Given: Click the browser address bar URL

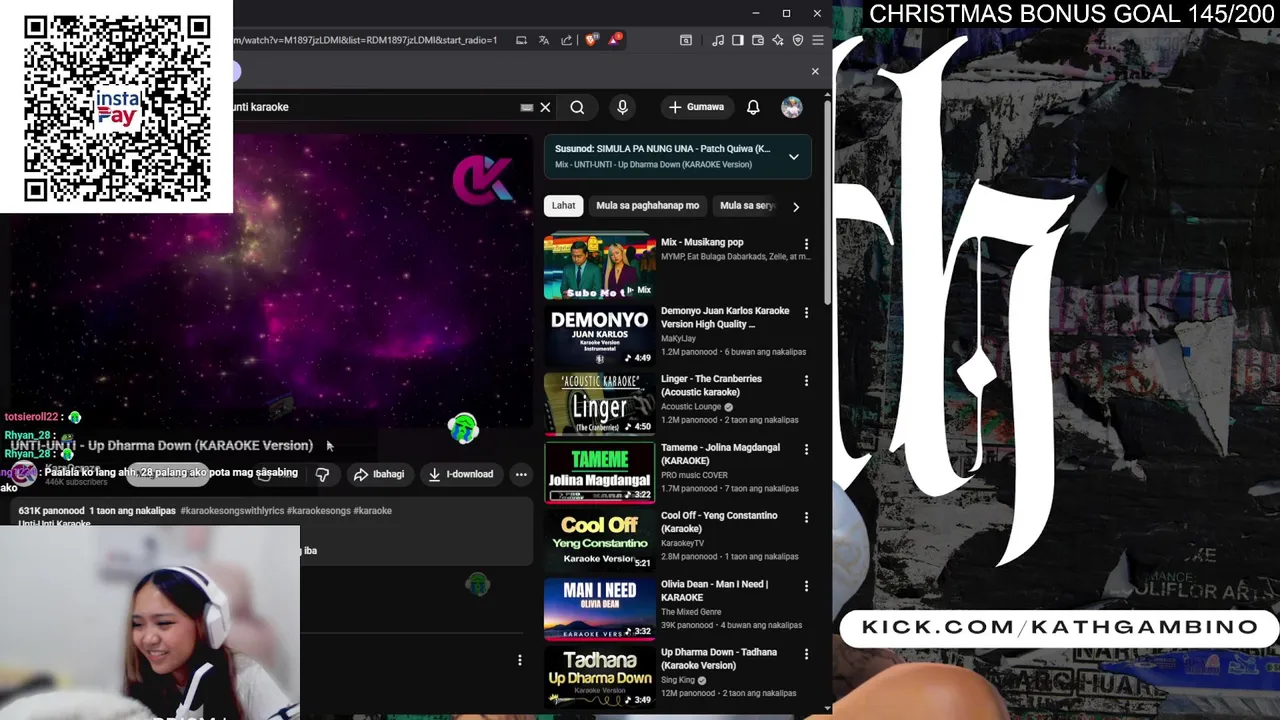Looking at the screenshot, I should [365, 40].
